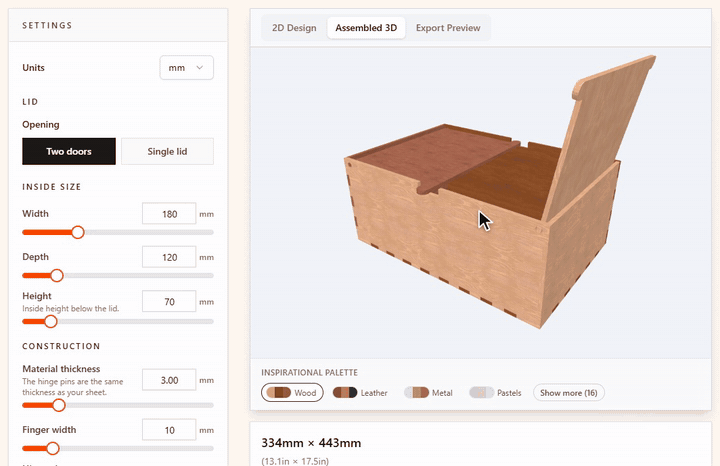
Task: Click the 'Inside height below the lid.' hint
Action: (x=71, y=309)
